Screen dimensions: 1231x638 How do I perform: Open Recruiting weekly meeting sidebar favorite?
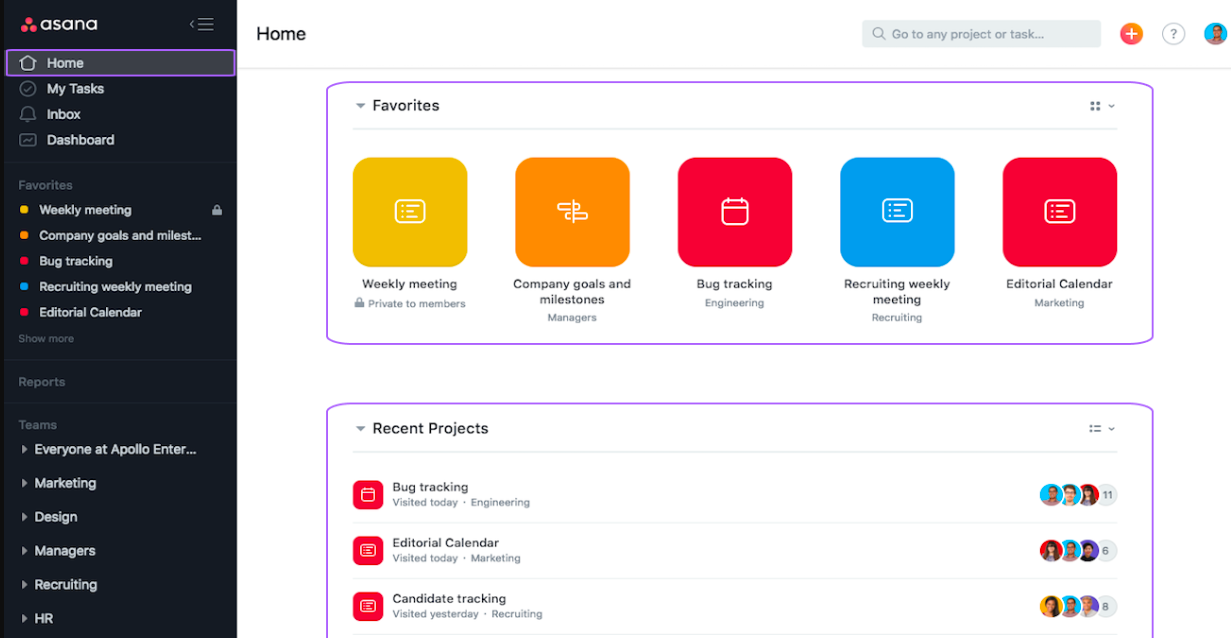tap(115, 287)
